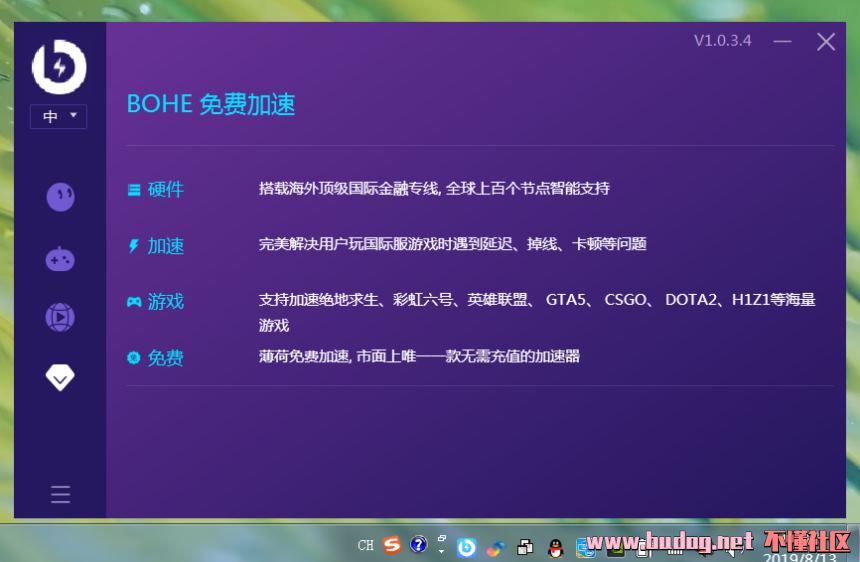Select the diamond VIP sidebar icon
This screenshot has height=562, width=860.
click(x=60, y=377)
